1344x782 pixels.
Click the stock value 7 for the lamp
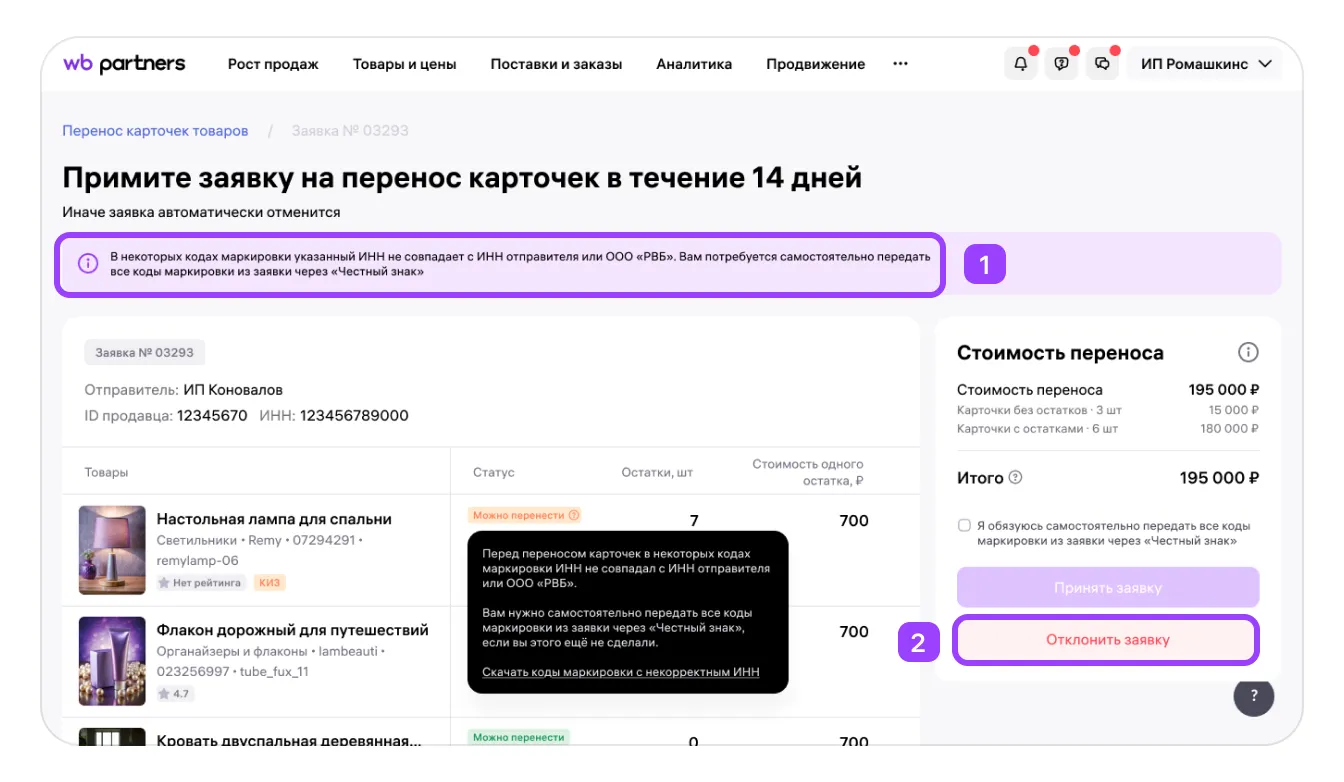point(694,520)
